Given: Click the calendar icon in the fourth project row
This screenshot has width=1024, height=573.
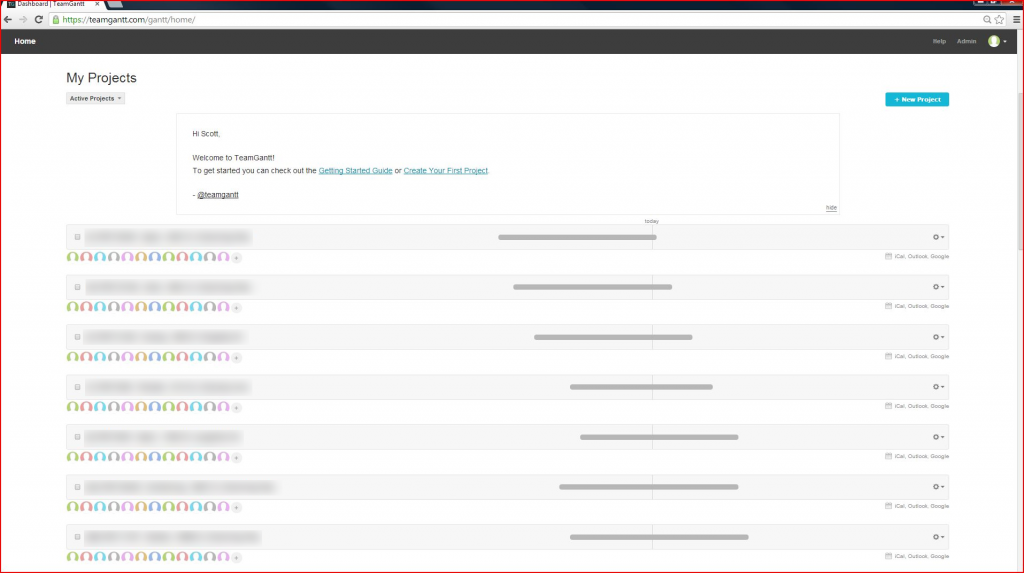Looking at the screenshot, I should point(888,406).
